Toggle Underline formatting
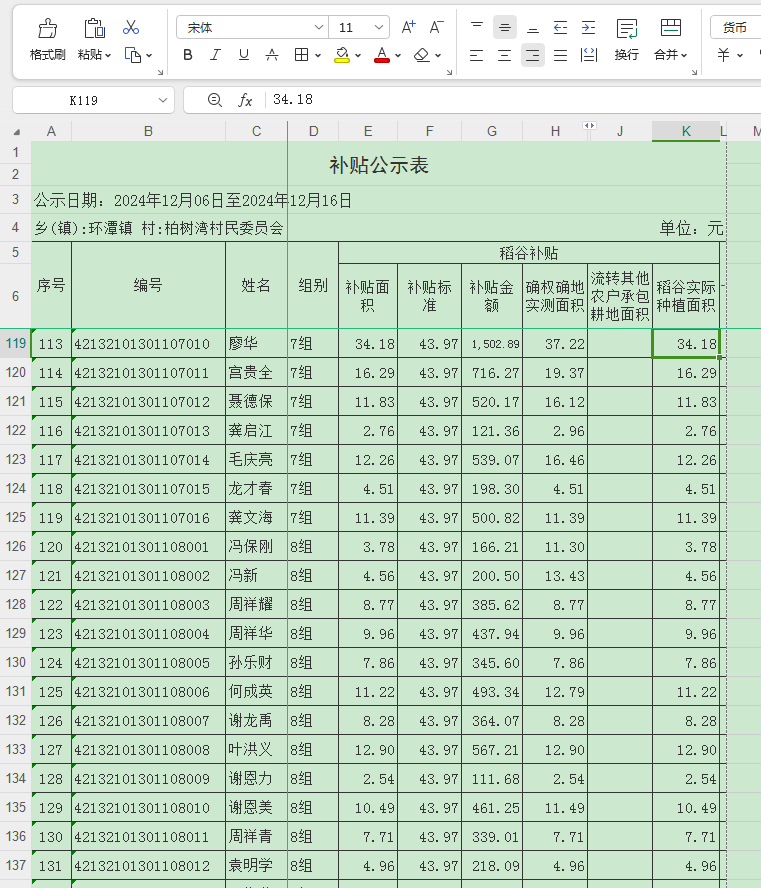 [x=243, y=55]
